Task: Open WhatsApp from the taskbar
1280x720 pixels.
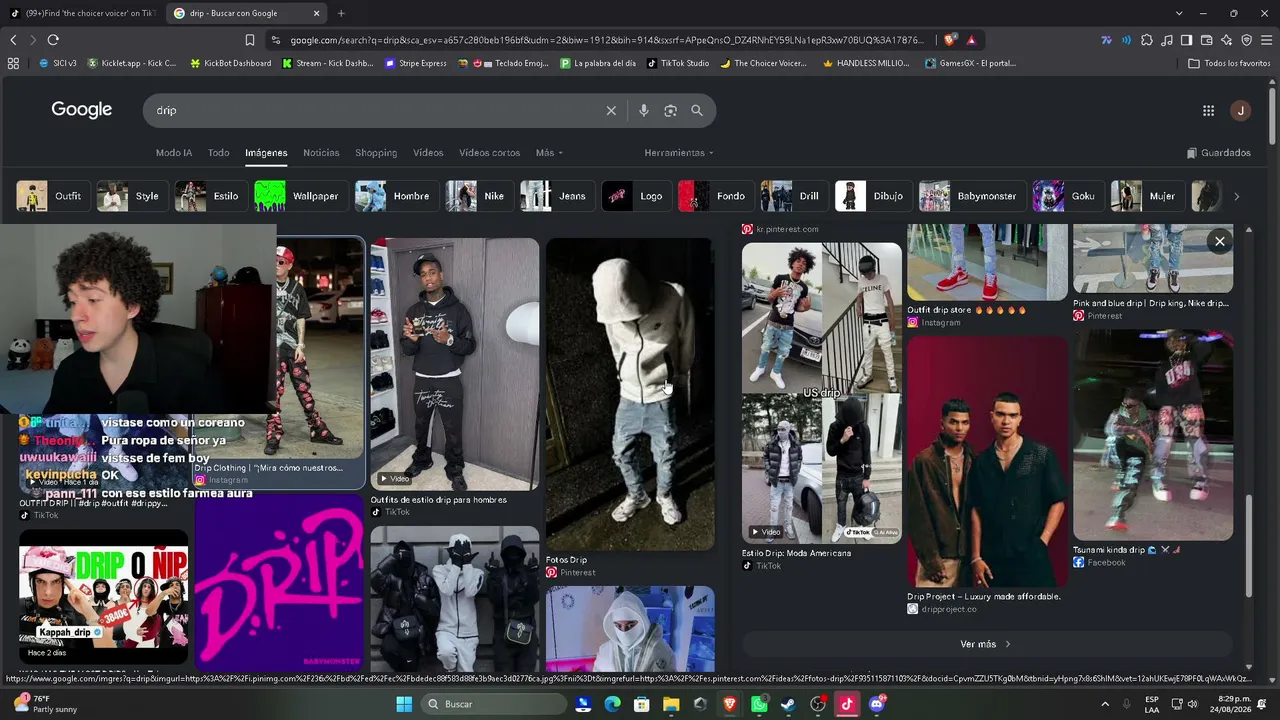Action: [x=759, y=704]
